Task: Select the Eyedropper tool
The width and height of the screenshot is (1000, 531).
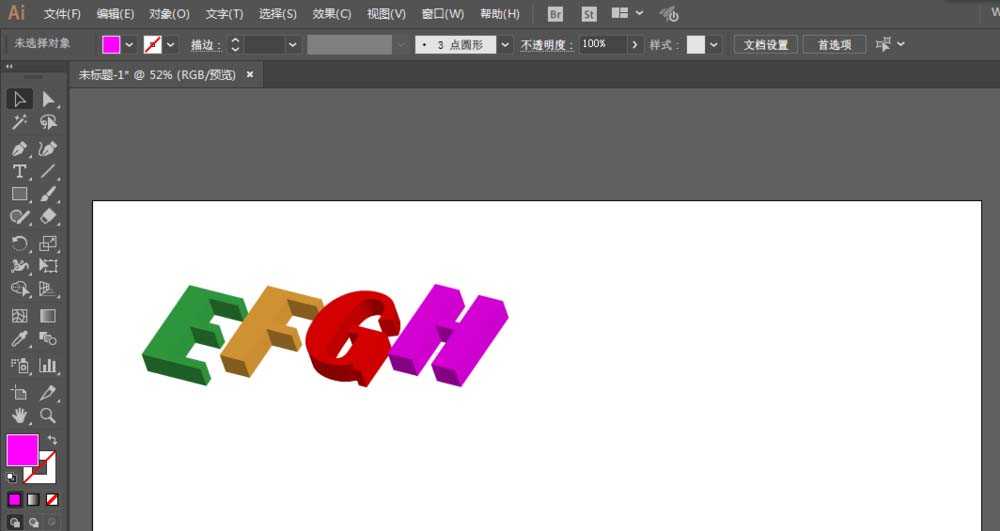Action: click(x=19, y=340)
